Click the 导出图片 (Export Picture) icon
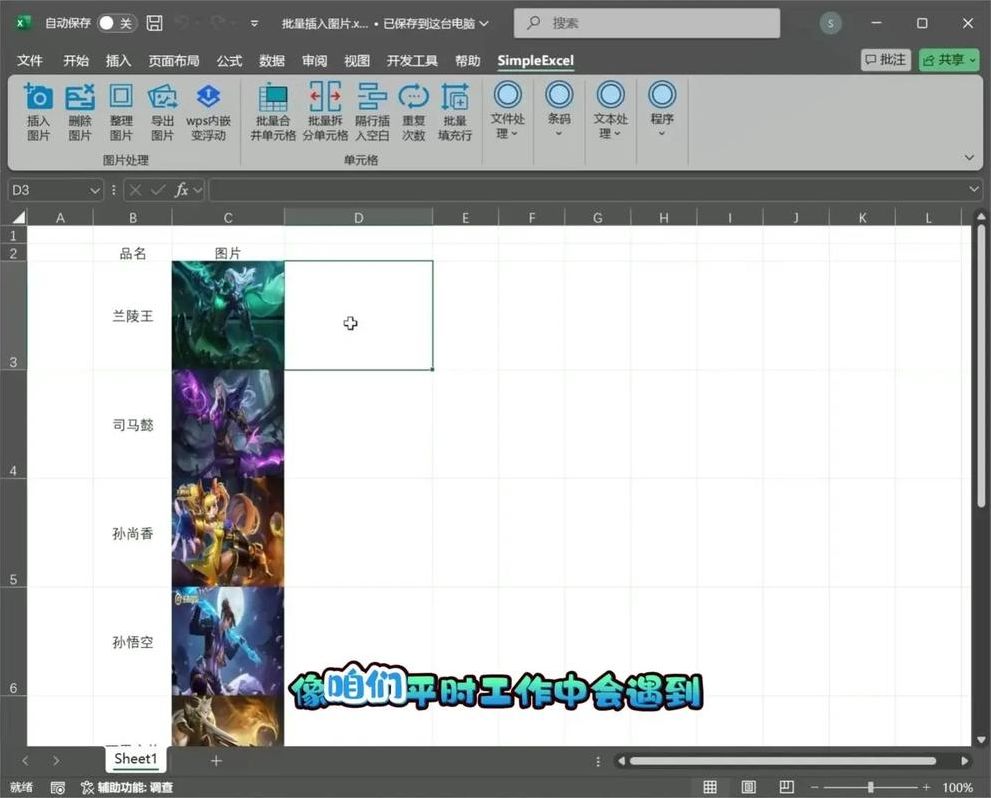991x798 pixels. pyautogui.click(x=162, y=111)
